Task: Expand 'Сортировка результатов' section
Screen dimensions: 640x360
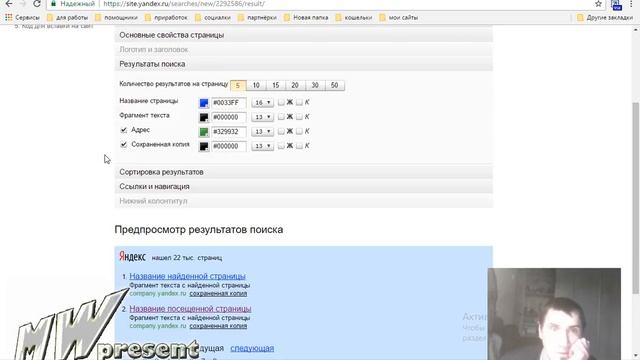Action: click(x=304, y=172)
